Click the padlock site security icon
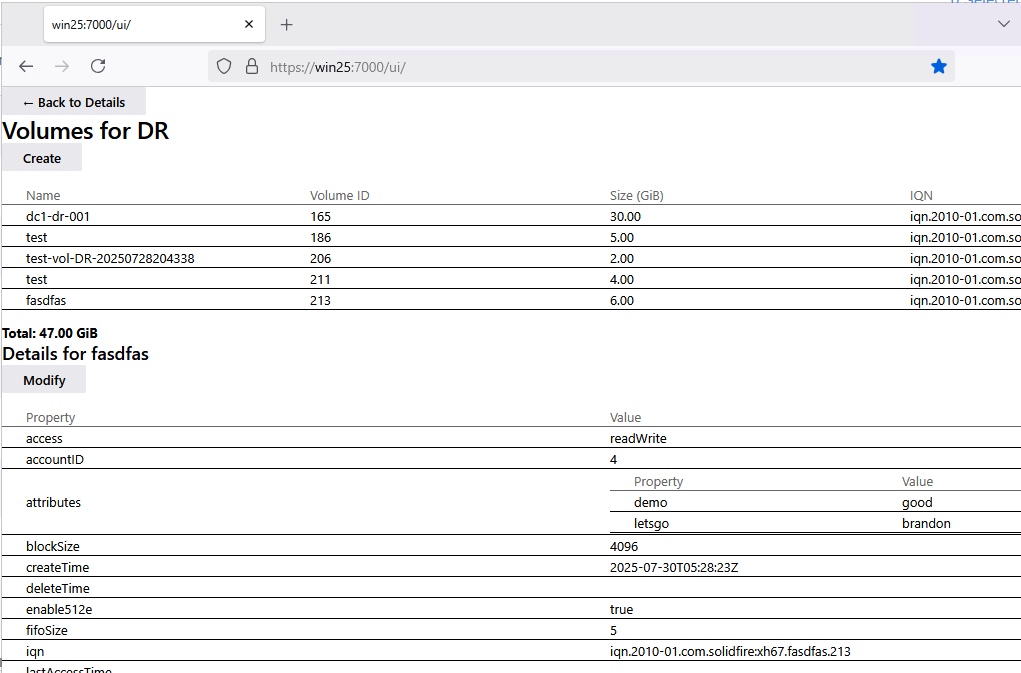 tap(252, 66)
